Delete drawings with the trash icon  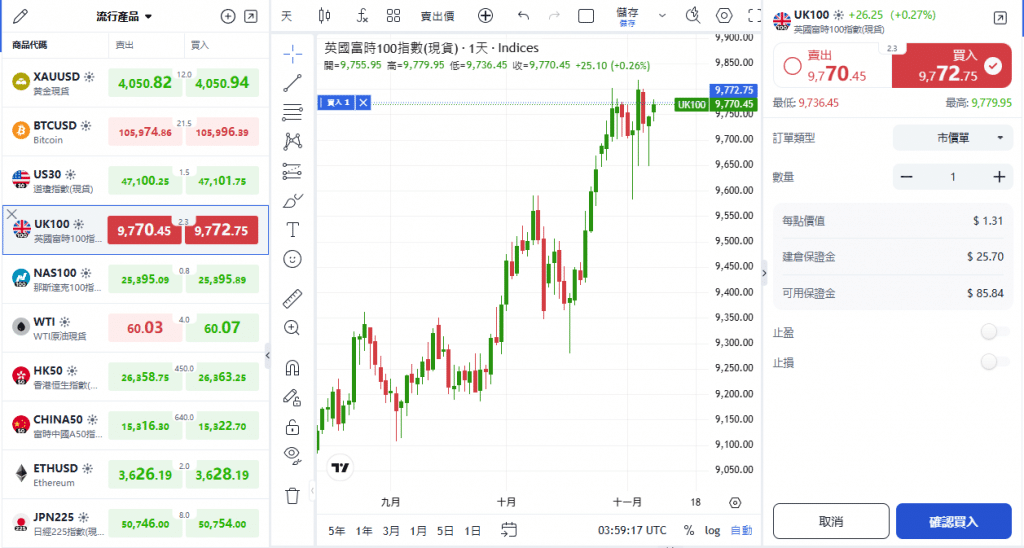point(293,496)
